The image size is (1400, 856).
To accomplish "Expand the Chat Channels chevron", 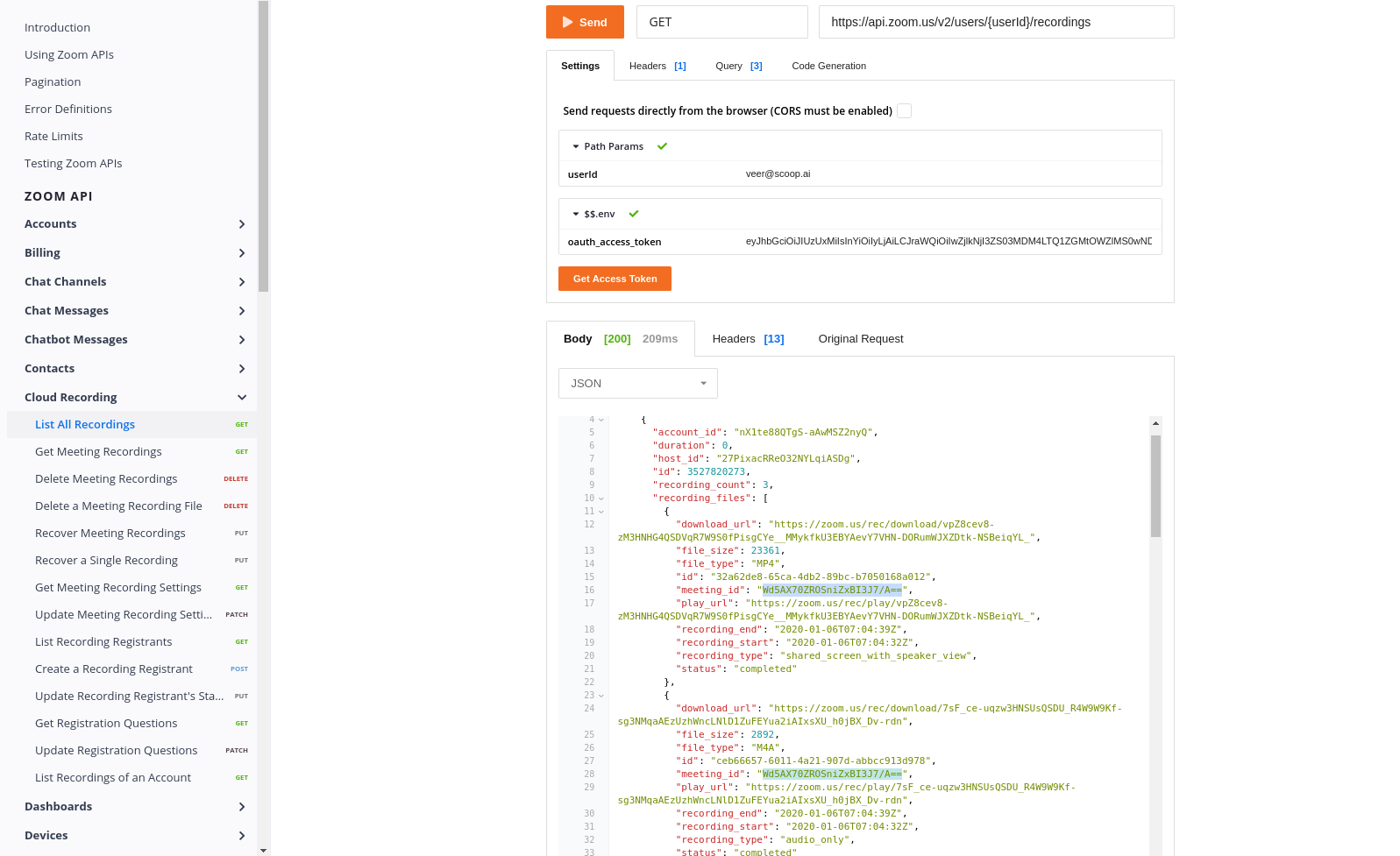I will (x=242, y=282).
